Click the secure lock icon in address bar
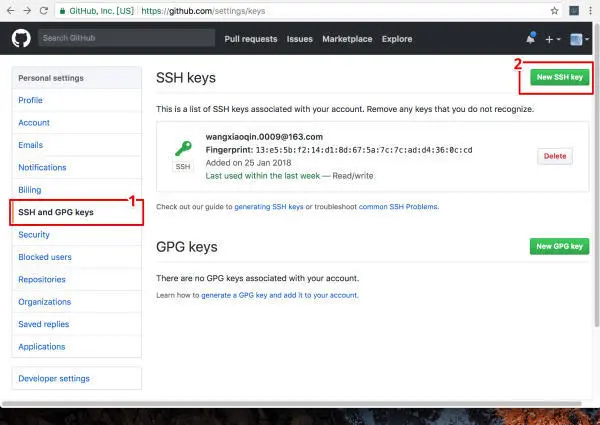Viewport: 600px width, 425px height. pos(62,11)
